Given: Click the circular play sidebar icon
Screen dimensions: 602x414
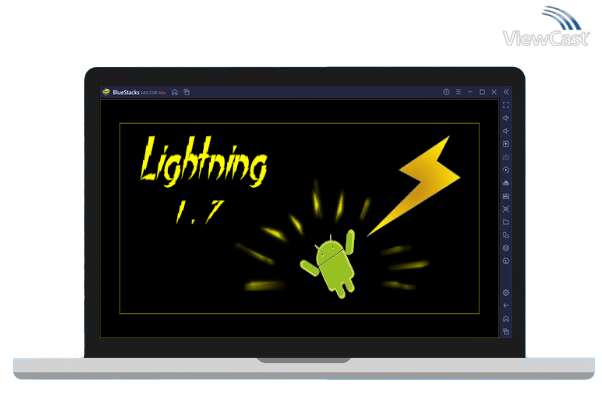Looking at the screenshot, I should pos(506,170).
